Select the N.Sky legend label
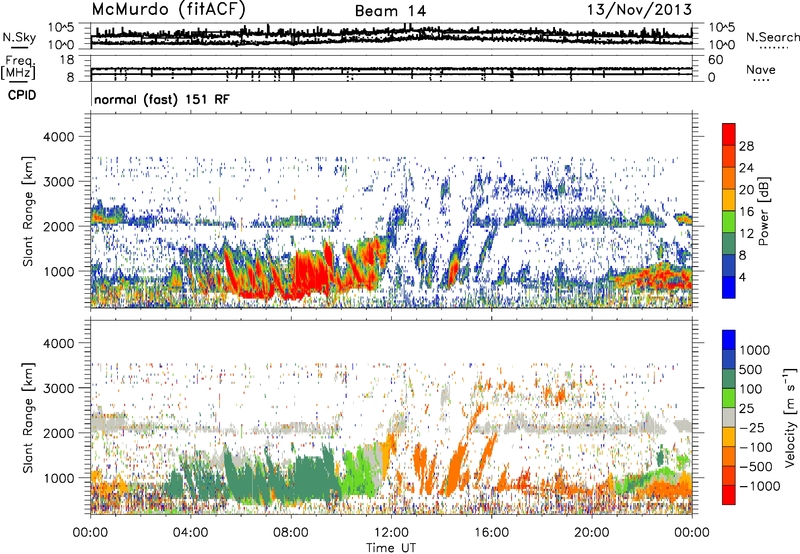Viewport: 800px width, 554px height. point(19,37)
